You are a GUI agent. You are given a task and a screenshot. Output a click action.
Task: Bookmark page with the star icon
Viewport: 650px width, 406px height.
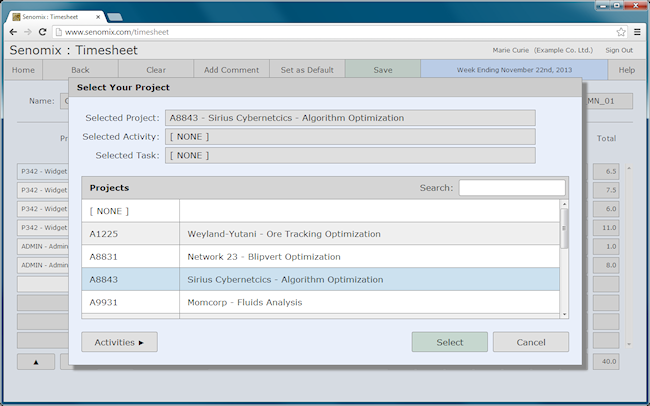tap(621, 32)
